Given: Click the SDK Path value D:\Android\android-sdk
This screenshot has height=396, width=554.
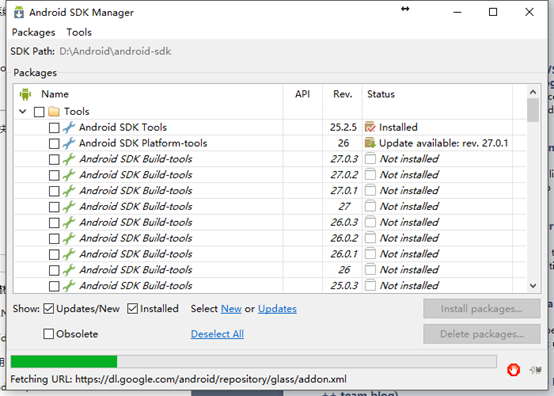Looking at the screenshot, I should click(115, 52).
